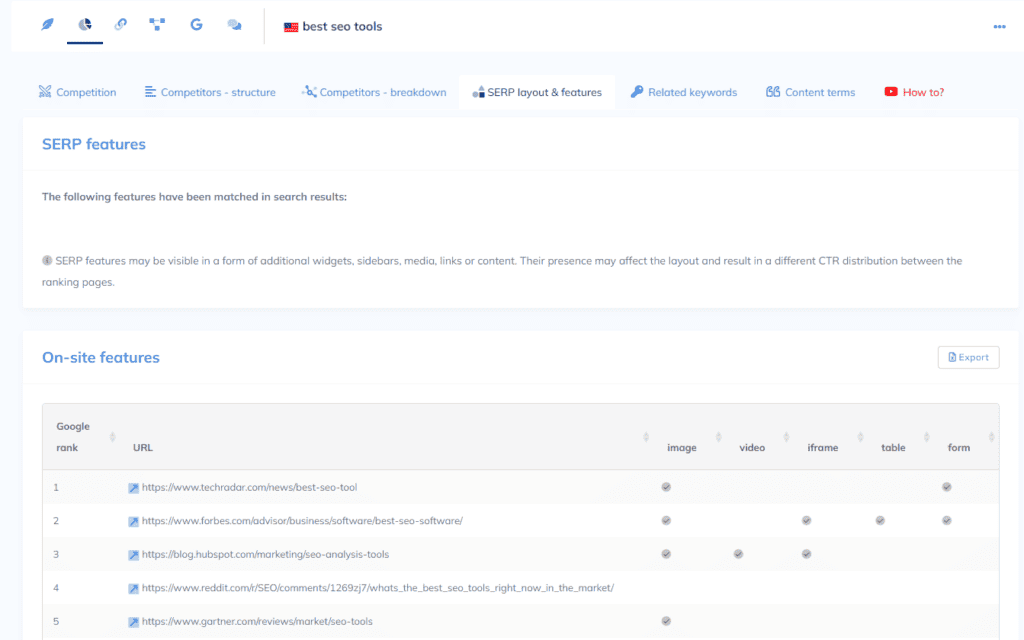
Task: Open the comments chat icon
Action: (x=234, y=24)
